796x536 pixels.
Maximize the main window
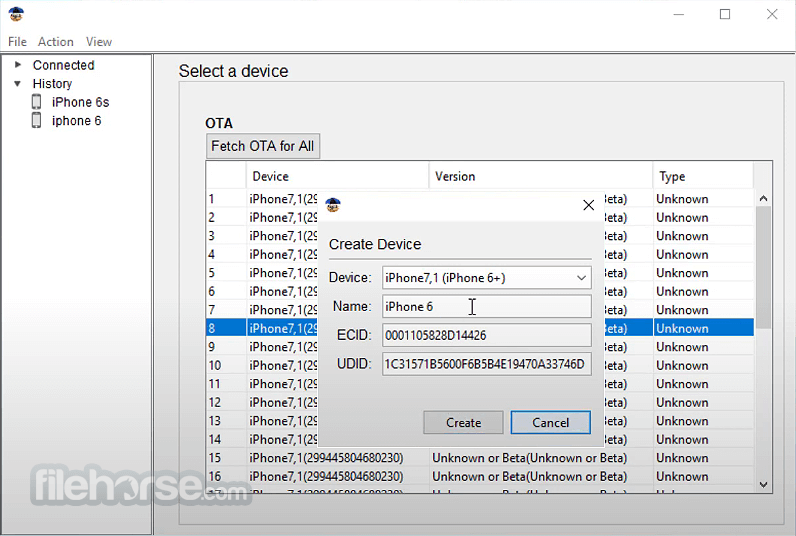(725, 14)
